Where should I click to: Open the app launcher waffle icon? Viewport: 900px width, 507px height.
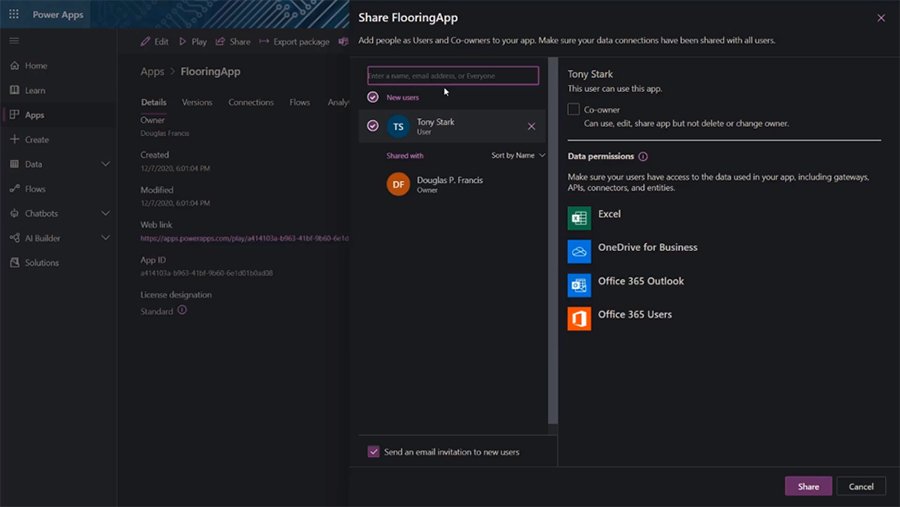pyautogui.click(x=14, y=15)
